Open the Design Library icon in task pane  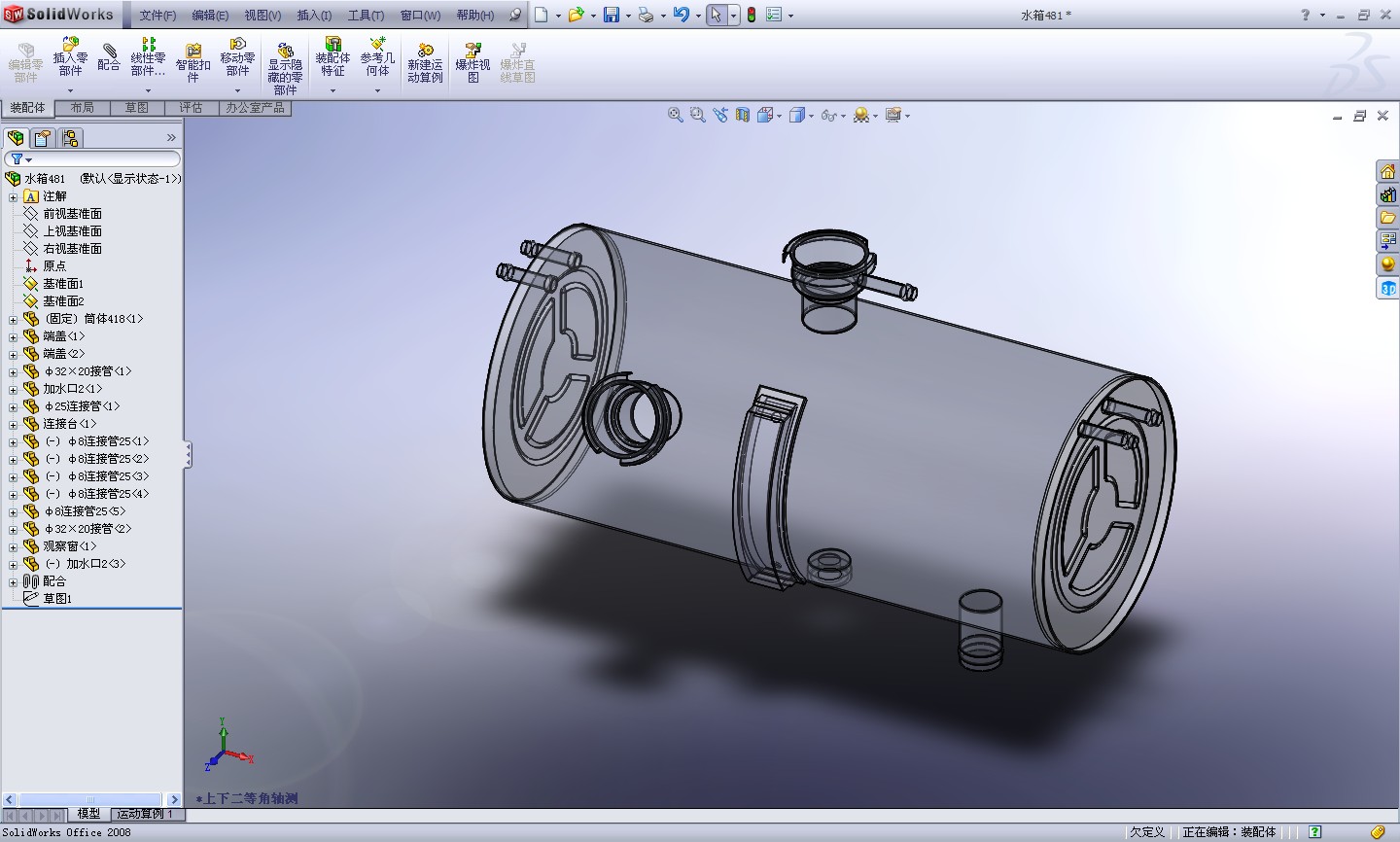point(1387,194)
